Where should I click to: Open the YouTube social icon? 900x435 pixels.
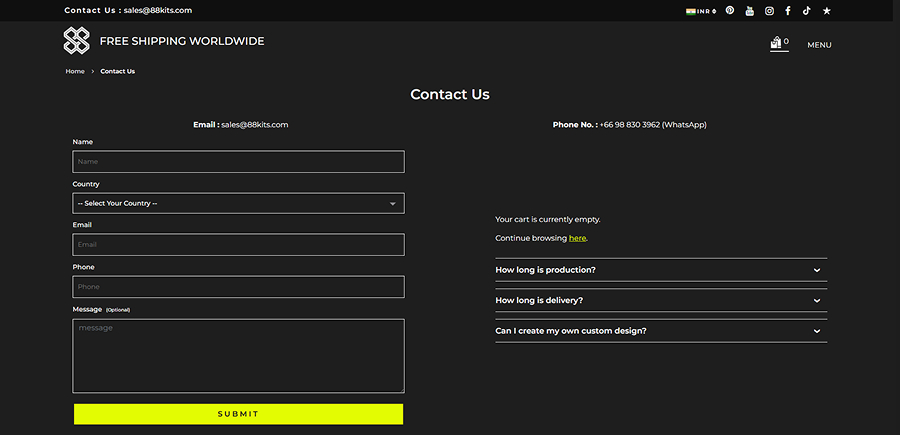pos(750,11)
